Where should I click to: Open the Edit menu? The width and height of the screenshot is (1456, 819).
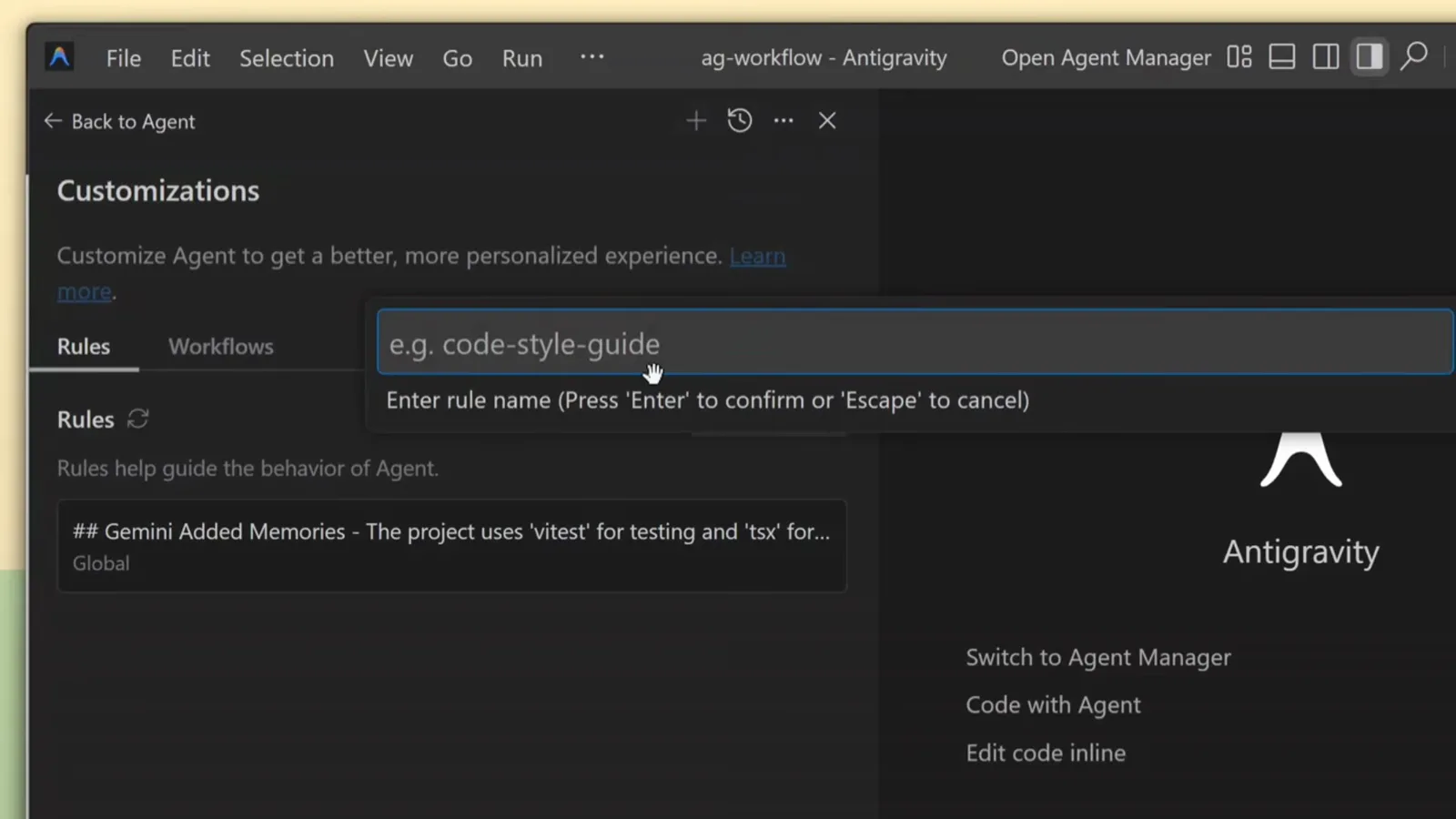point(190,58)
